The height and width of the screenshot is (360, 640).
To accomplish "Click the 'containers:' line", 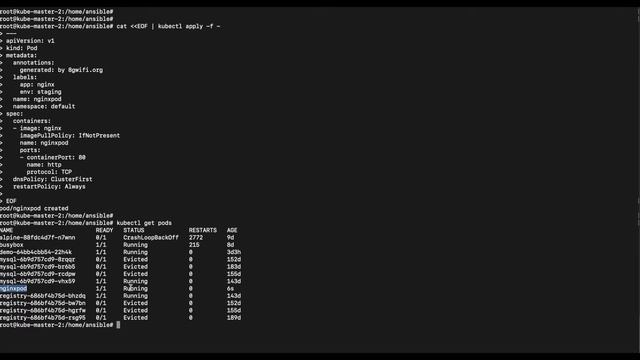I will click(x=32, y=121).
